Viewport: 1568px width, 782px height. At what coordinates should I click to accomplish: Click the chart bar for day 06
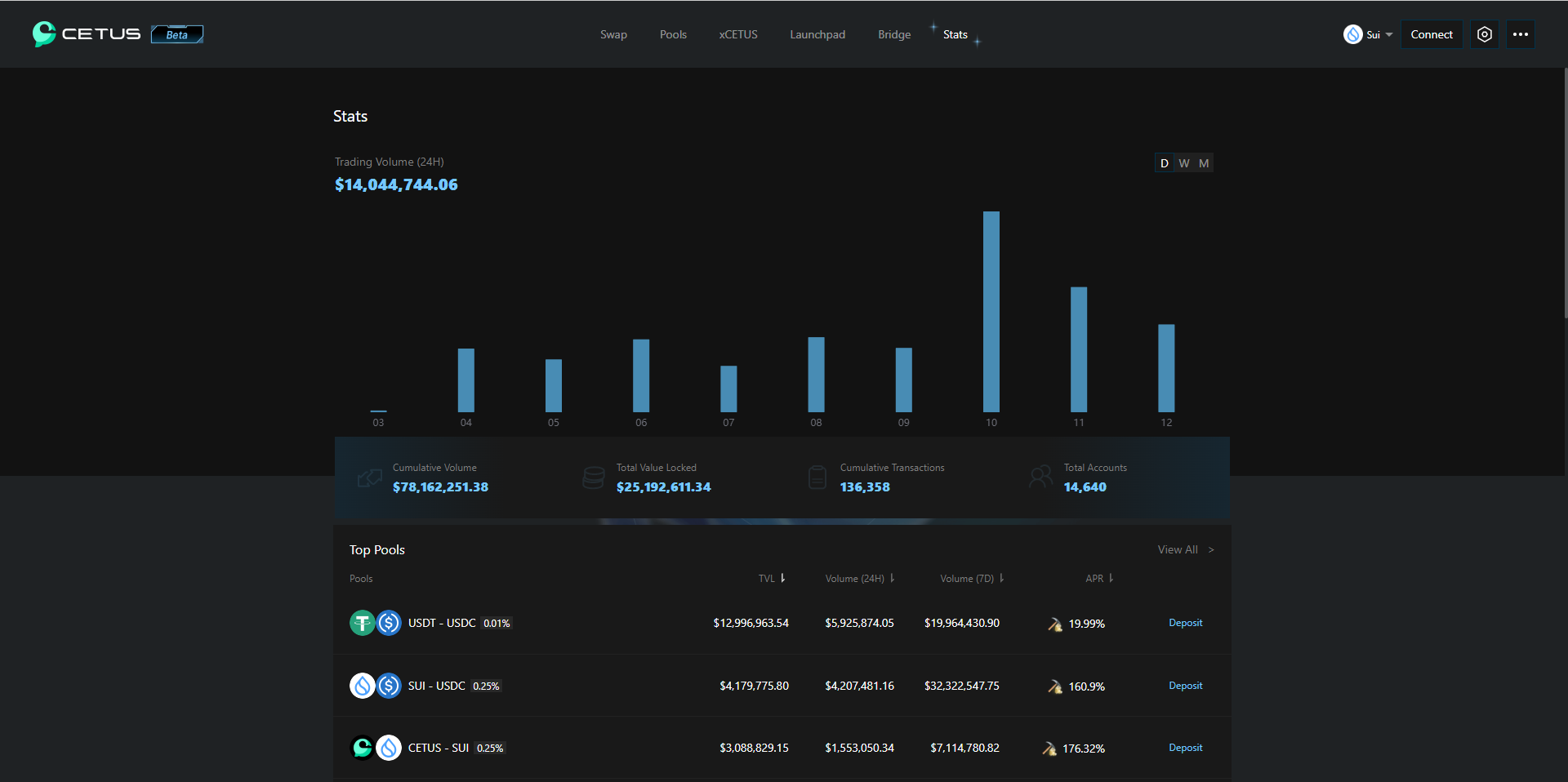tap(641, 375)
